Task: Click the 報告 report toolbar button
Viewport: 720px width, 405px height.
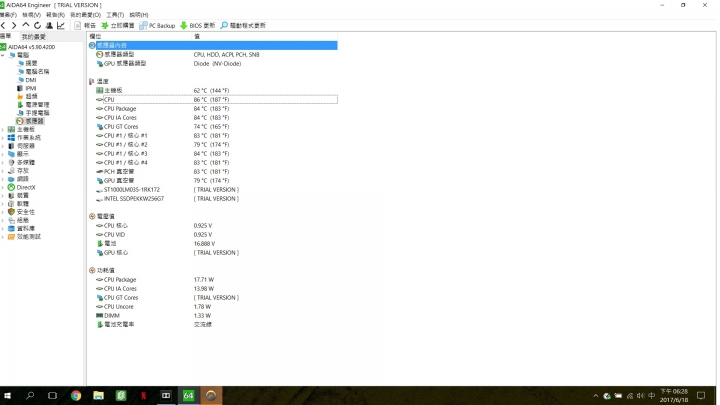Action: click(x=85, y=25)
